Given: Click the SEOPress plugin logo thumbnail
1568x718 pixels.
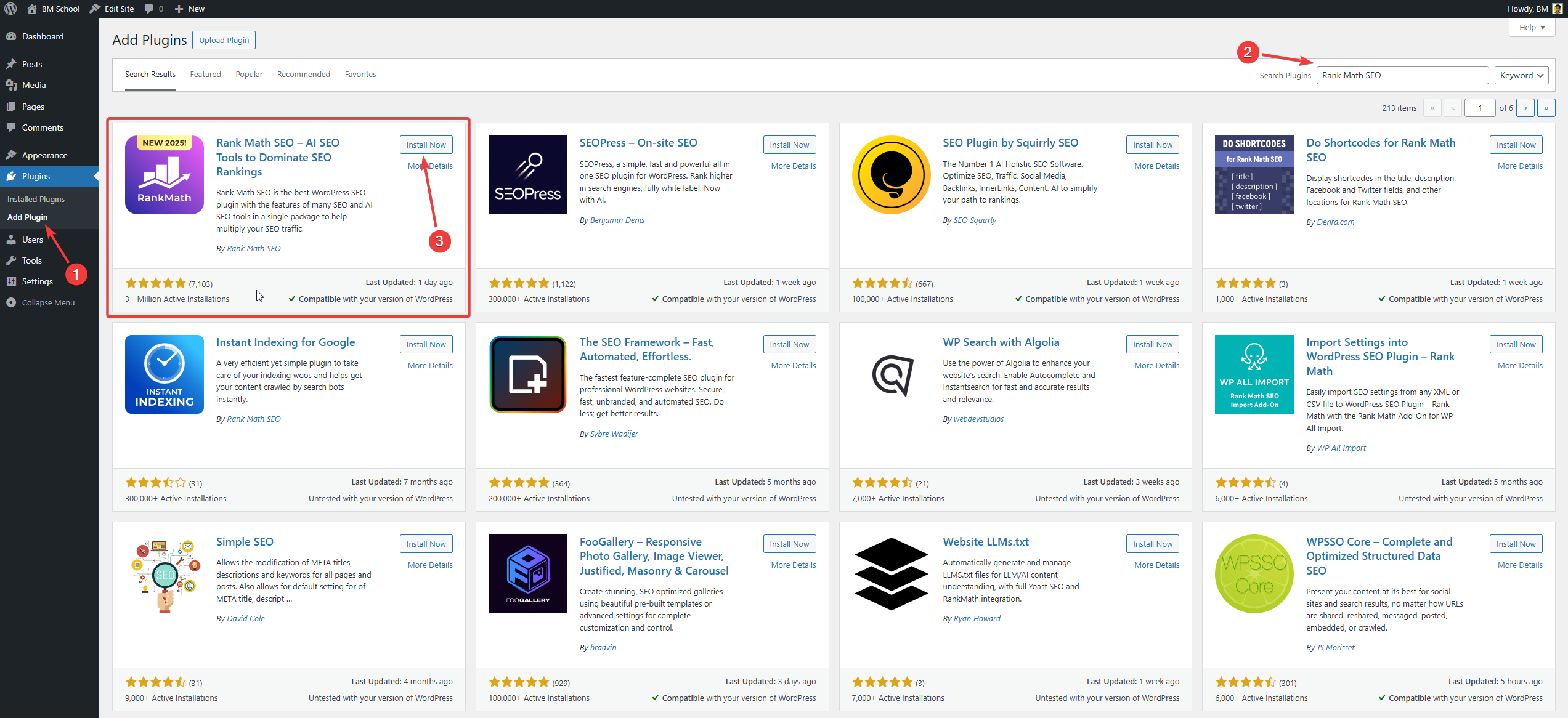Looking at the screenshot, I should (x=528, y=175).
